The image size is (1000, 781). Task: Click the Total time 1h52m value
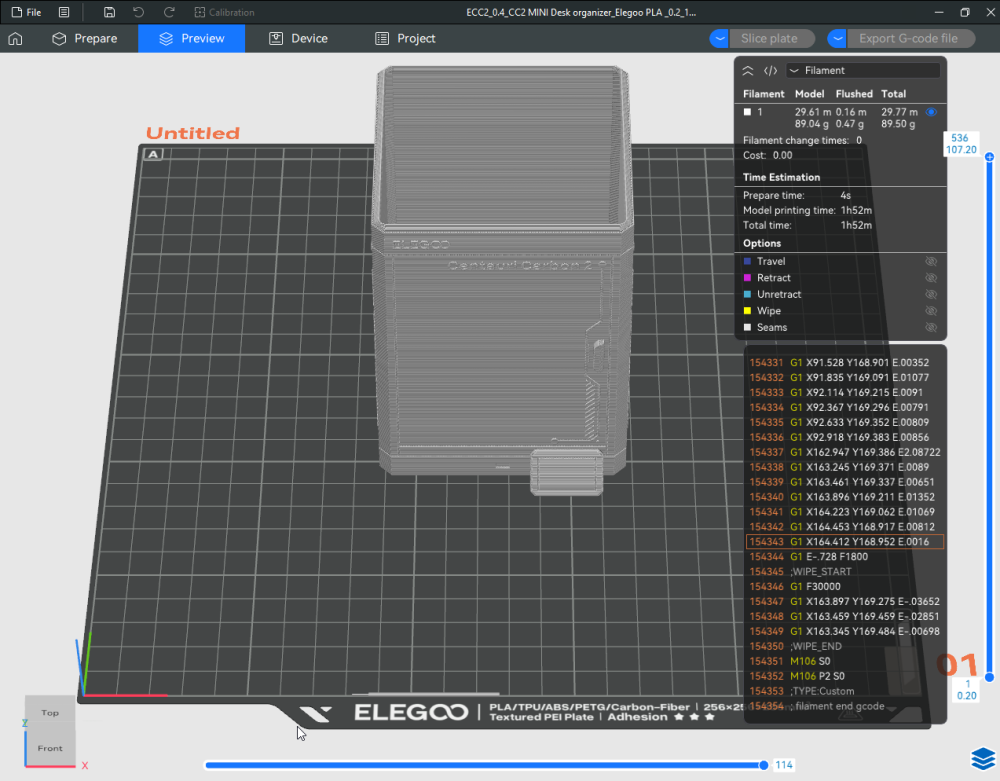(x=856, y=225)
